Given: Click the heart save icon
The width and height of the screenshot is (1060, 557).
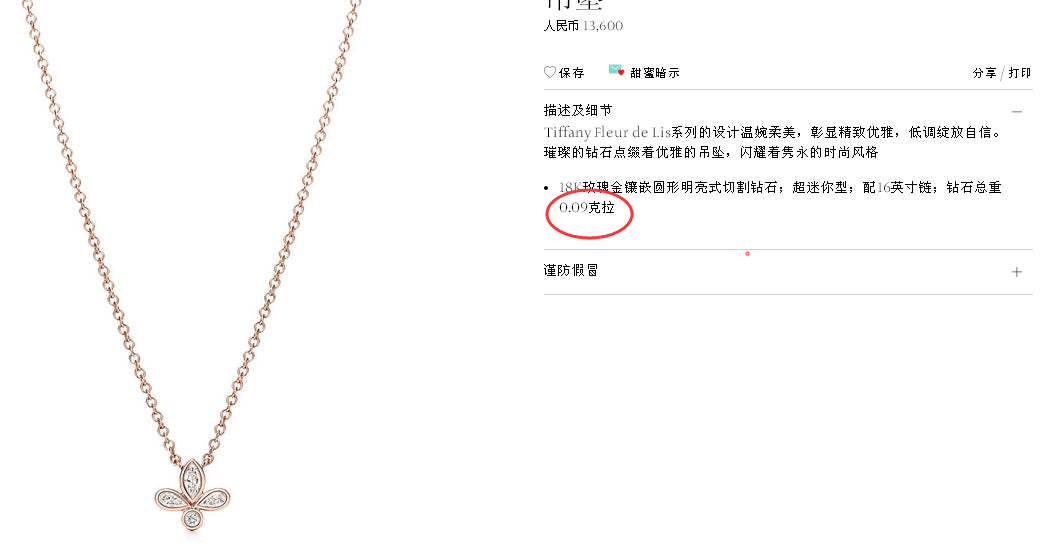Looking at the screenshot, I should coord(550,72).
